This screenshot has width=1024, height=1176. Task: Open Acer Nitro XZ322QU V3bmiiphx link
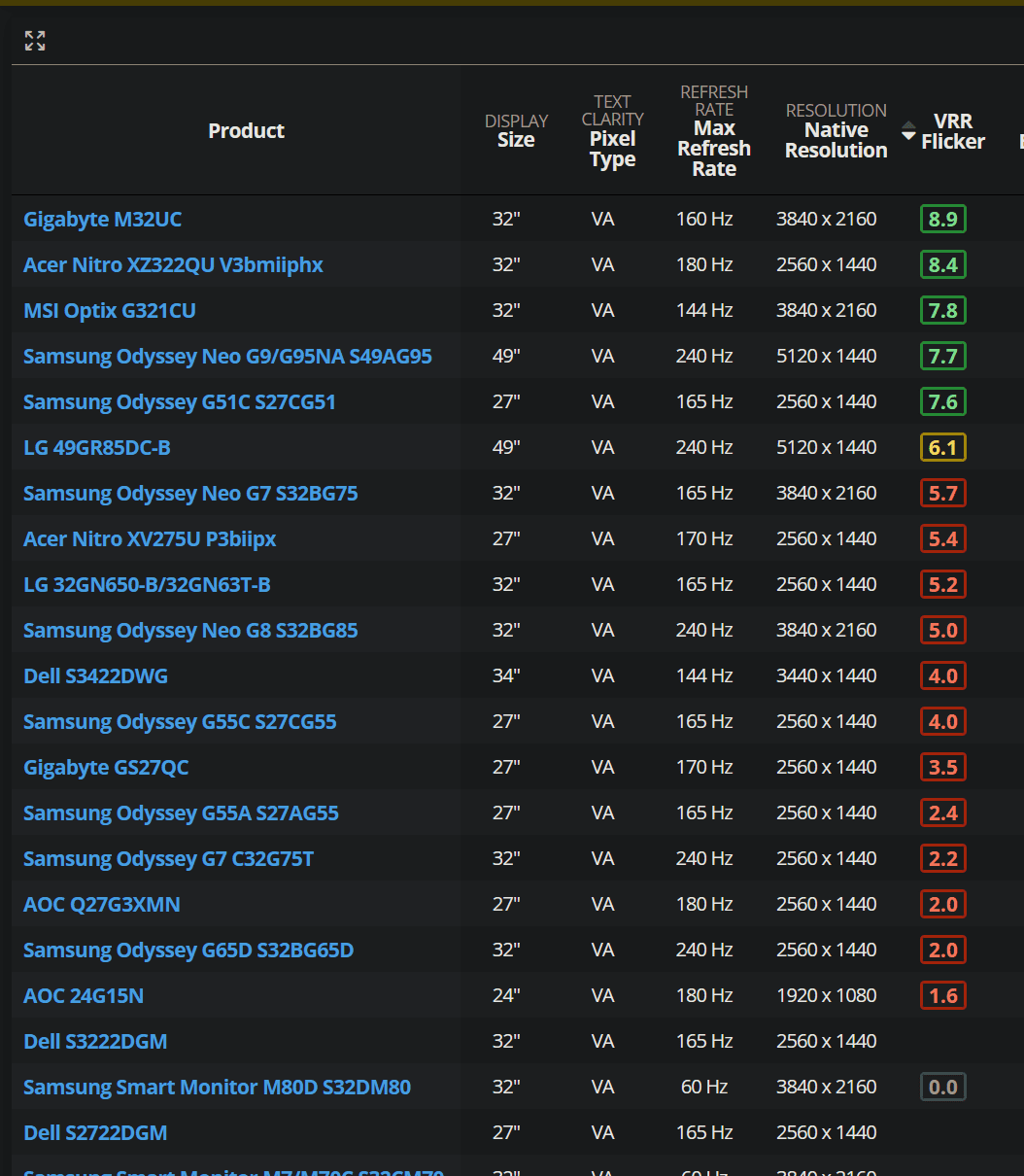point(173,264)
